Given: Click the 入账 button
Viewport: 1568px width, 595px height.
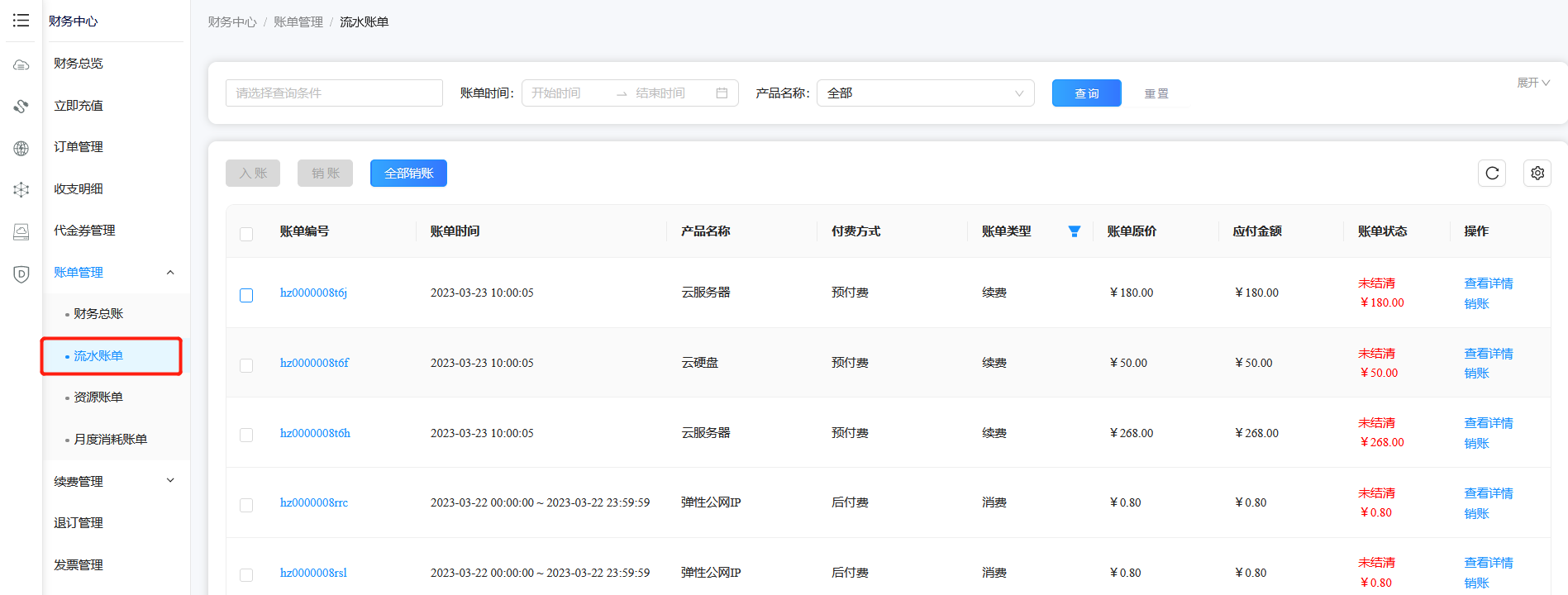Looking at the screenshot, I should [x=253, y=174].
